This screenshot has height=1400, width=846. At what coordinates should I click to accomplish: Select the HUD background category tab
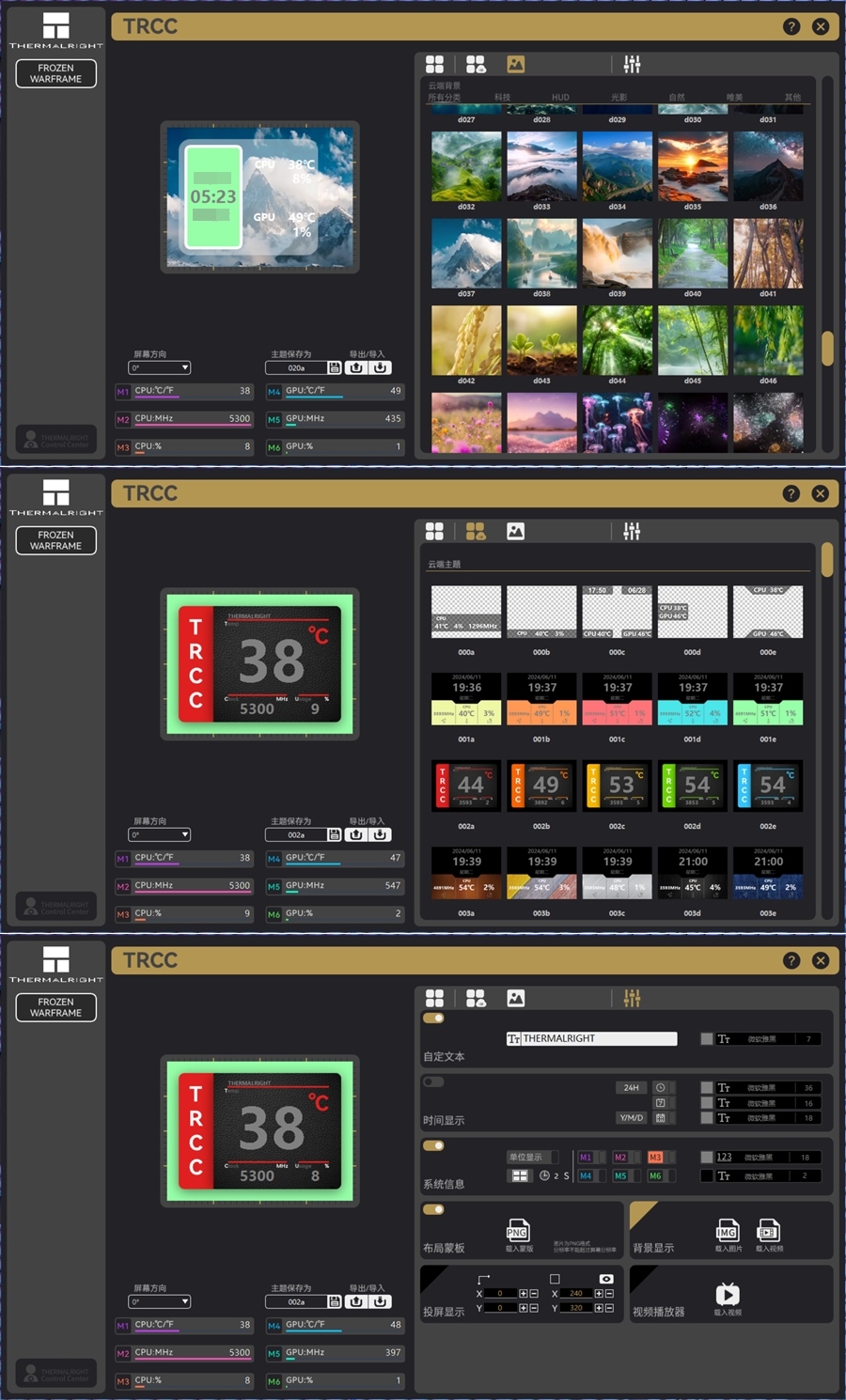click(560, 97)
